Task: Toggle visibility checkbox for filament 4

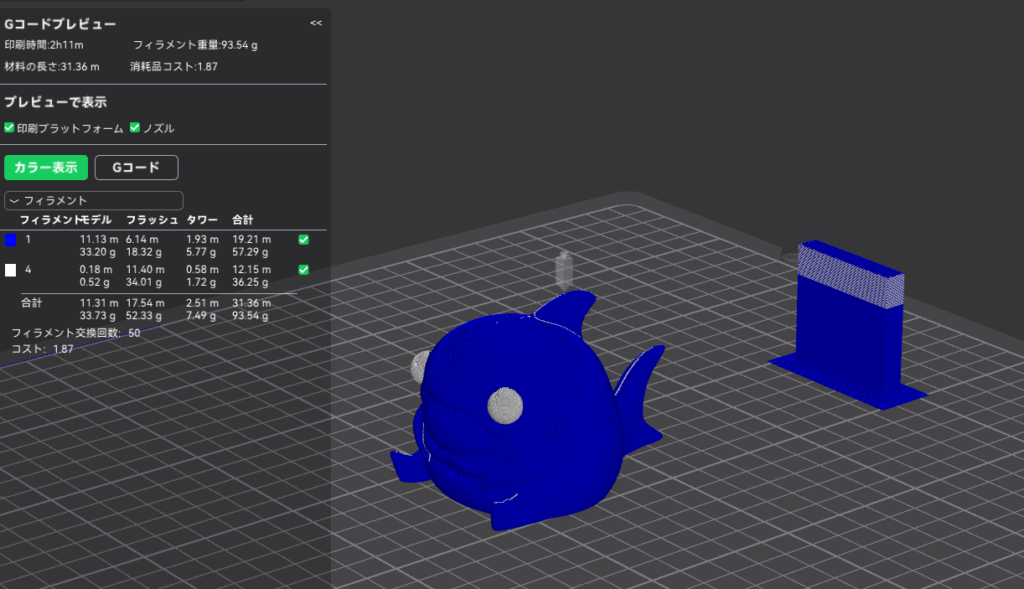Action: [304, 270]
